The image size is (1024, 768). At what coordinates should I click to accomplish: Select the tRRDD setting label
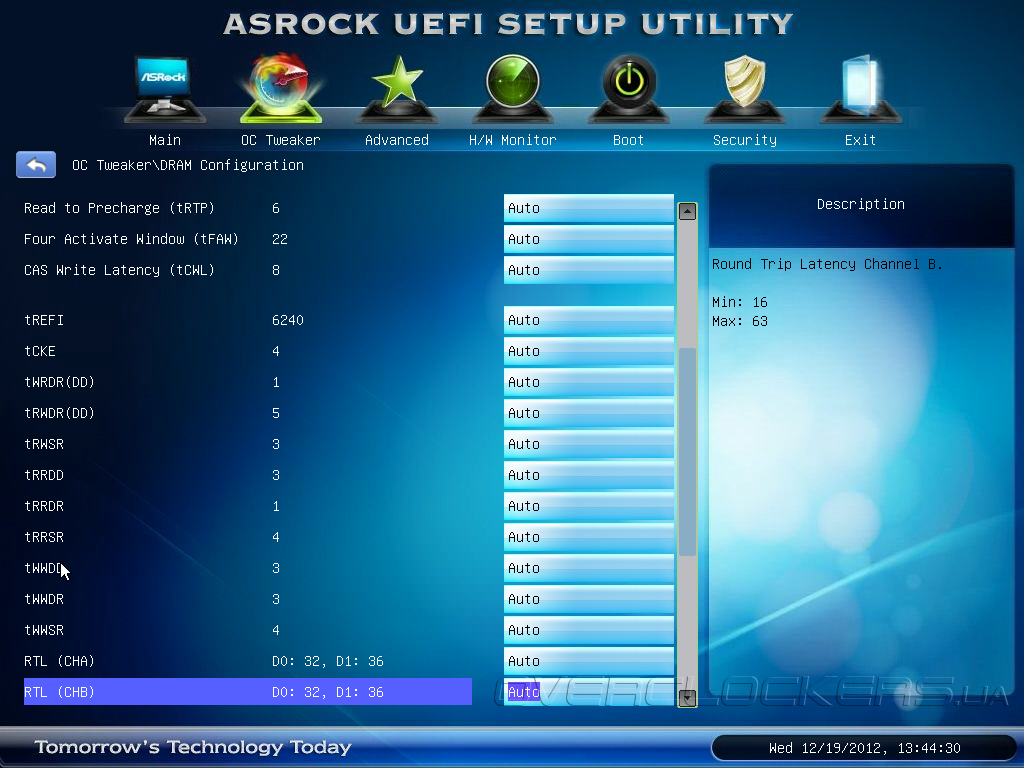click(44, 475)
